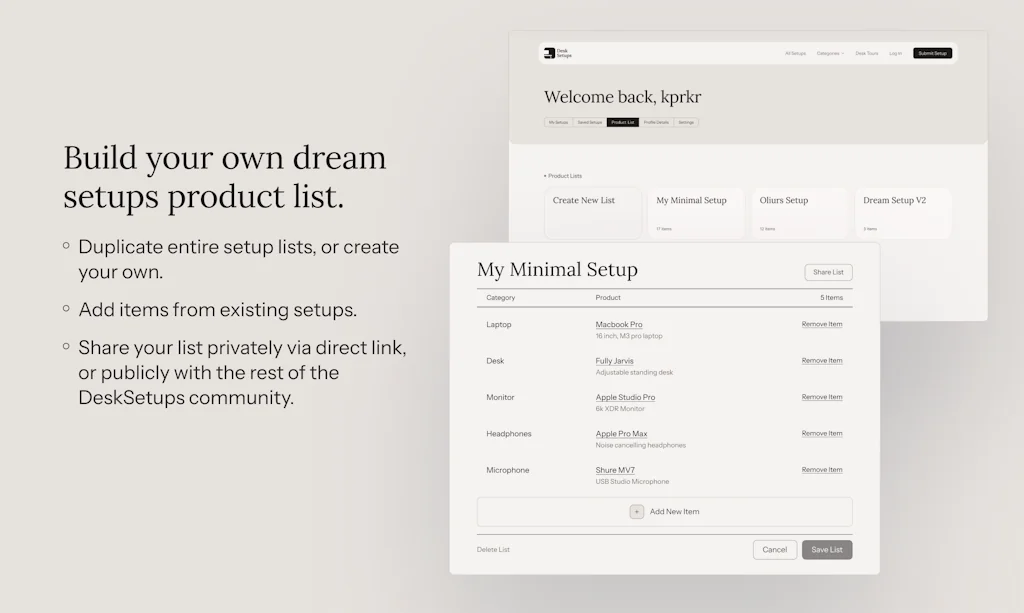Open the Dream Setup V2 list card
Screen dimensions: 1024x613
[x=902, y=213]
